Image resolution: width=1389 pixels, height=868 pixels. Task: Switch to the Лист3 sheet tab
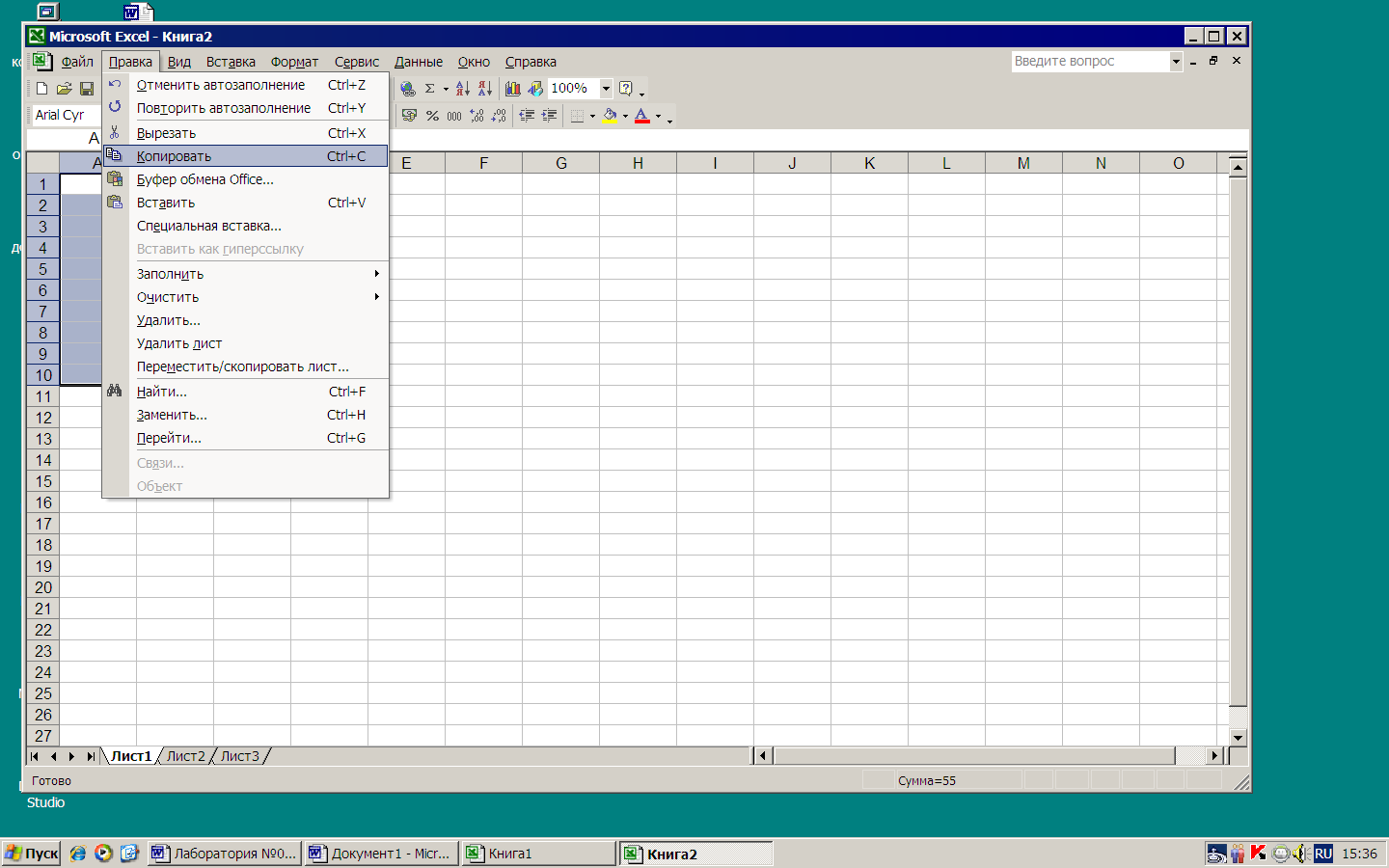pyautogui.click(x=240, y=756)
